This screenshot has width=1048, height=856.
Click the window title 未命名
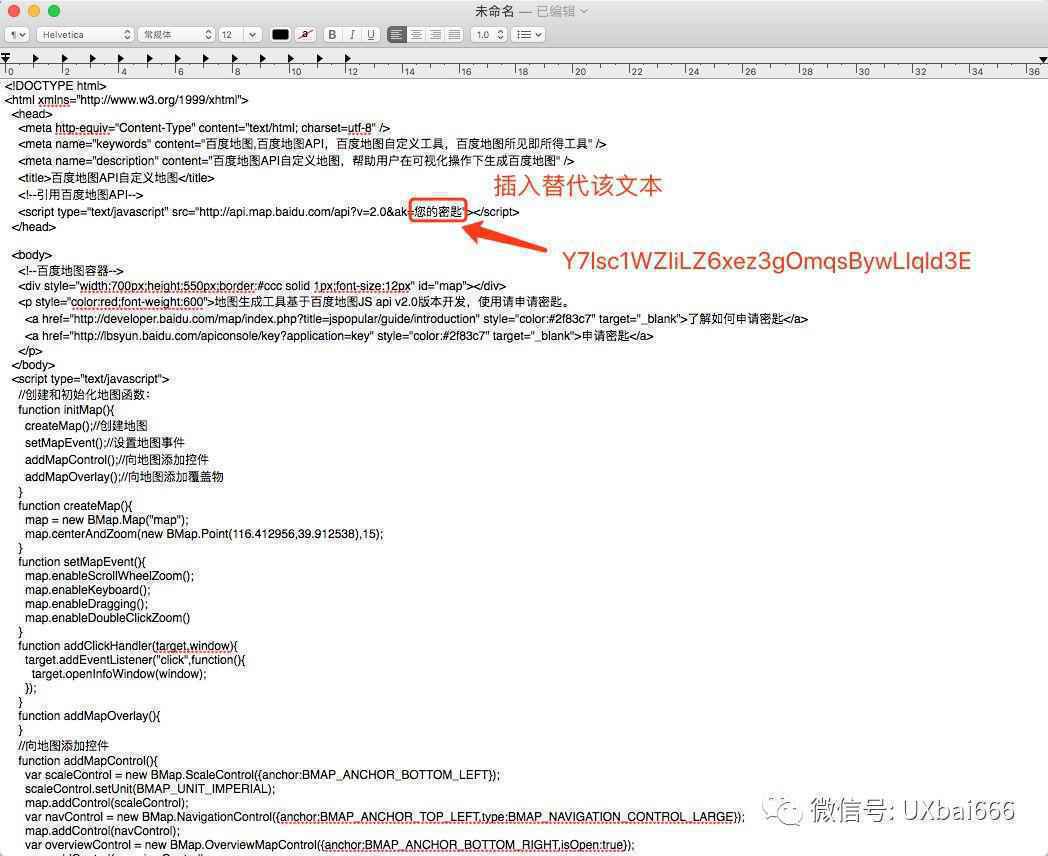coord(495,11)
